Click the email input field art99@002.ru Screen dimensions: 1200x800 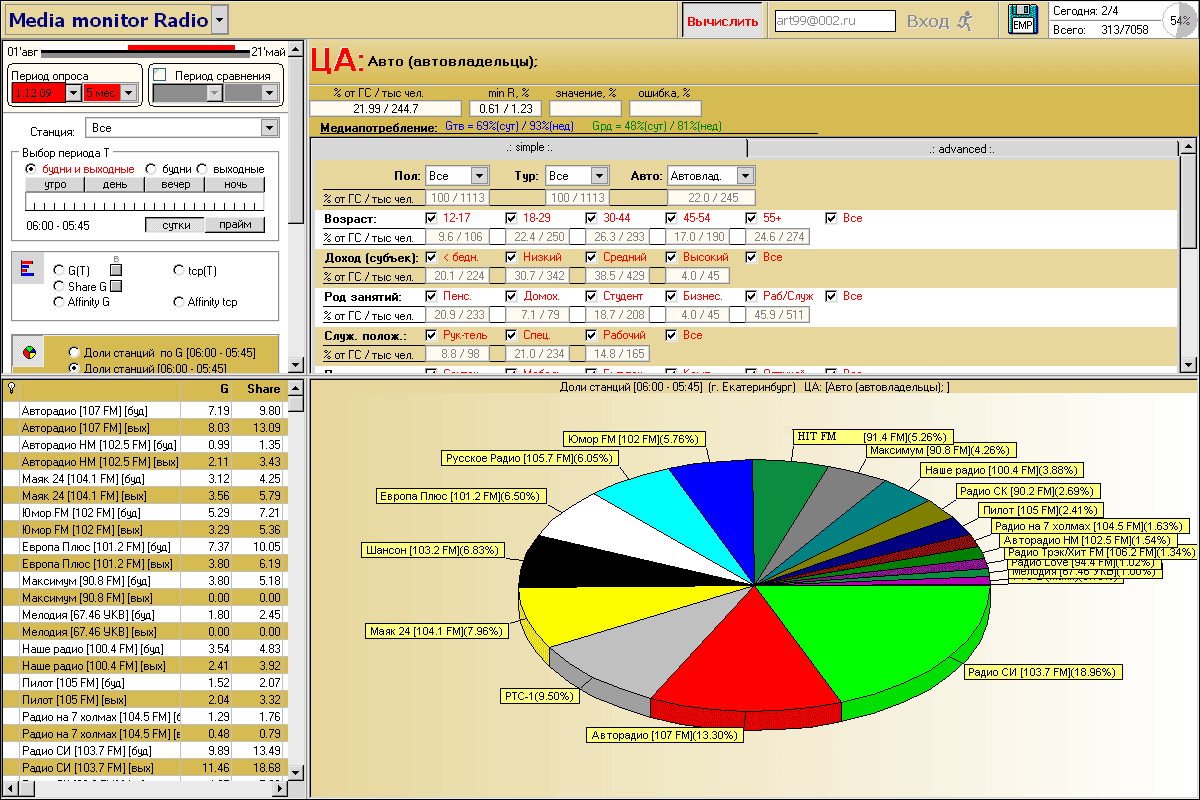click(x=835, y=21)
